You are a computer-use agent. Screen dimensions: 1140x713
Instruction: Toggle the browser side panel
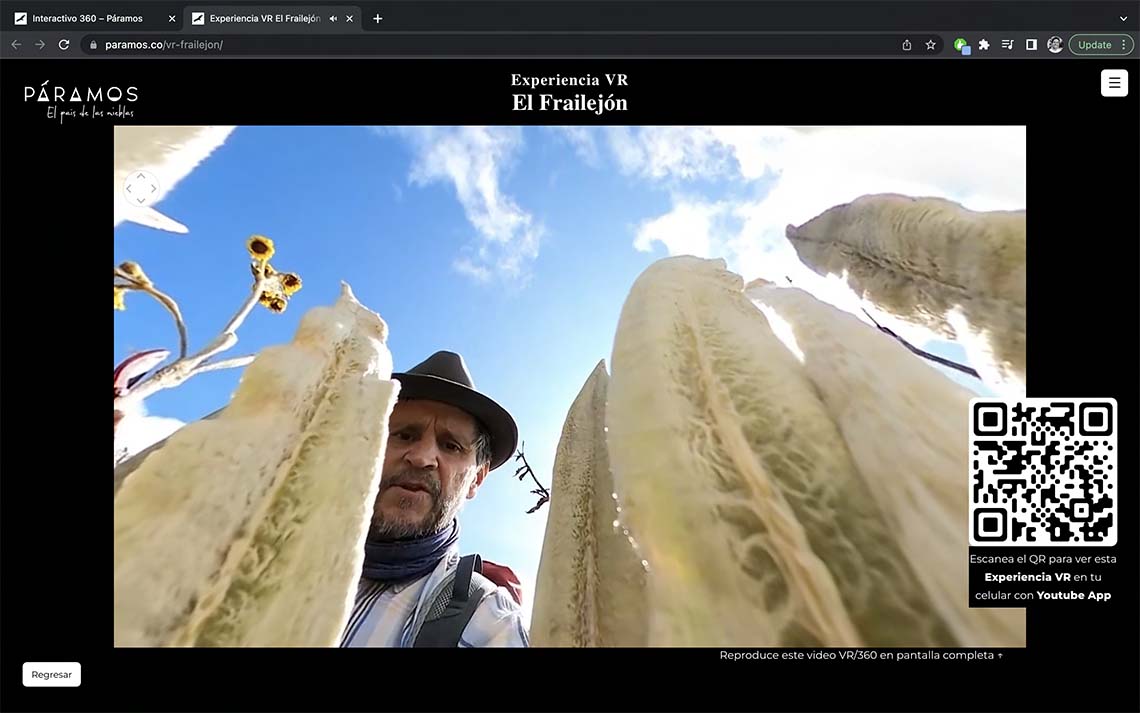pos(1031,45)
